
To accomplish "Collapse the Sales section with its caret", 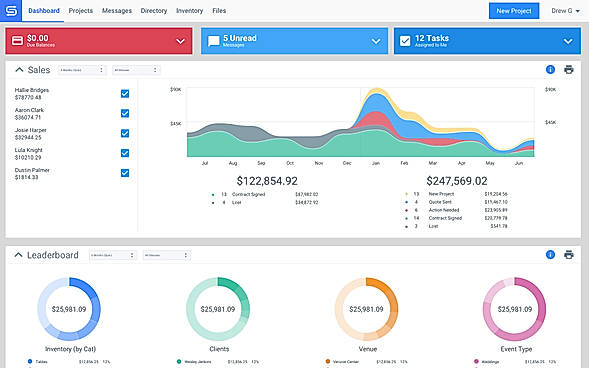I will 19,69.
